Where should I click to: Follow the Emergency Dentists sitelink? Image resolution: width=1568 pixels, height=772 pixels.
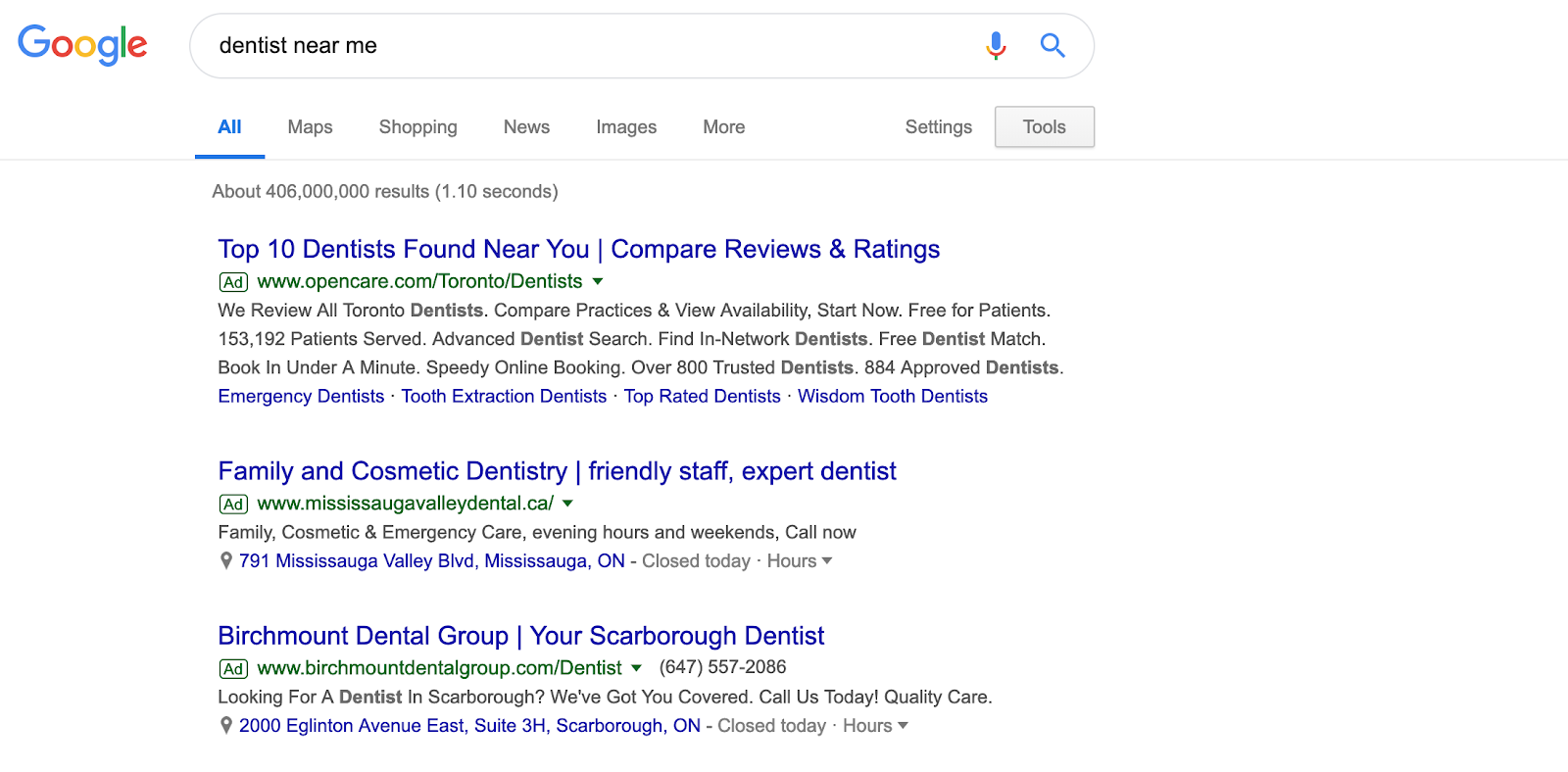[301, 397]
